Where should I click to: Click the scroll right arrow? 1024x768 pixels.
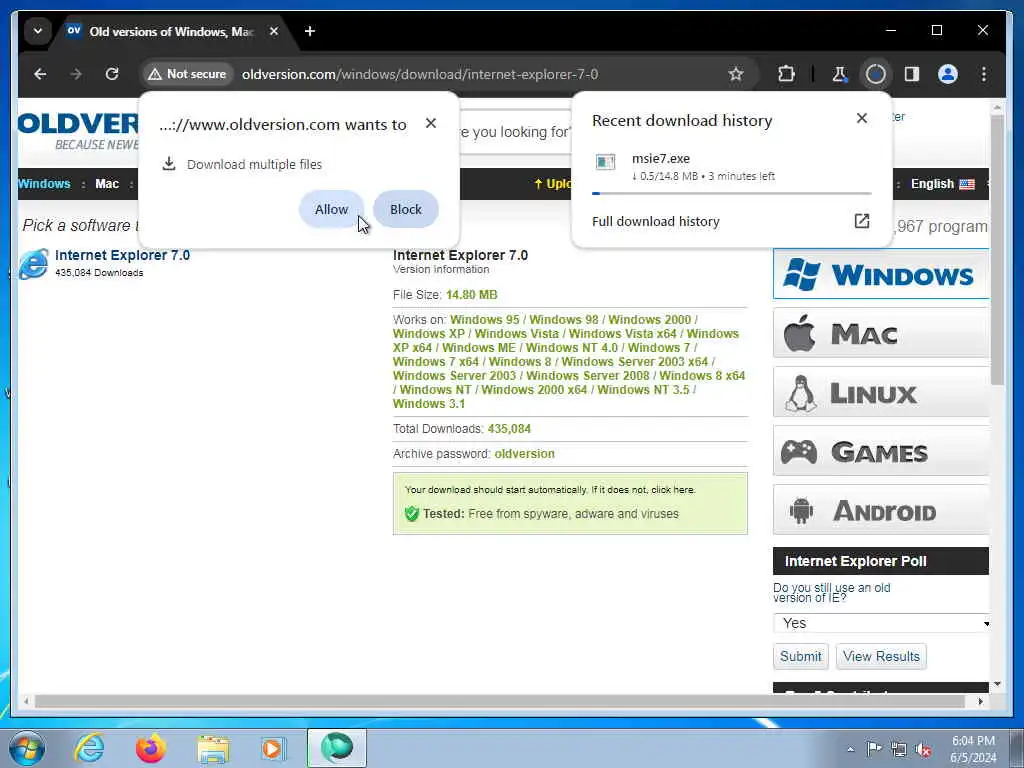pyautogui.click(x=980, y=701)
